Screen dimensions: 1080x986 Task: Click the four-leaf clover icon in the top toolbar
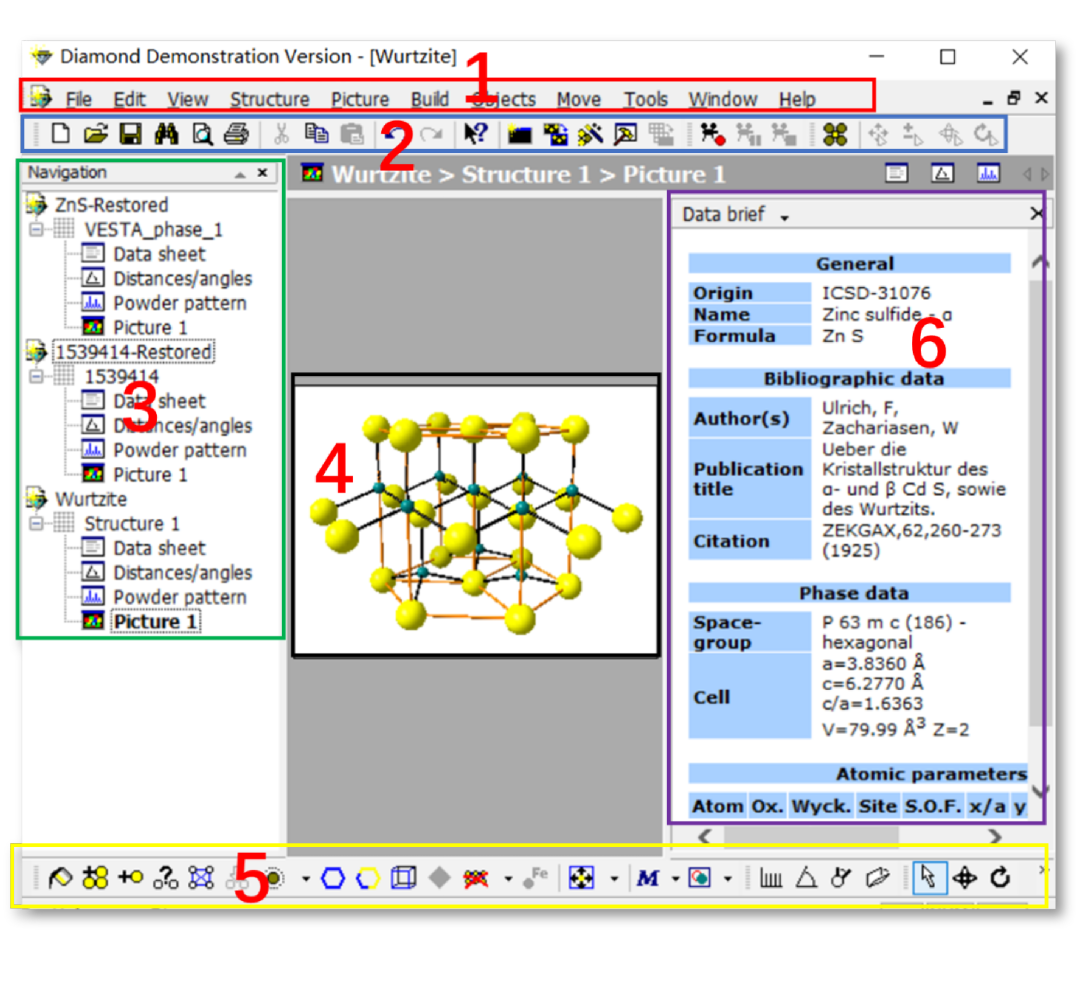point(835,134)
